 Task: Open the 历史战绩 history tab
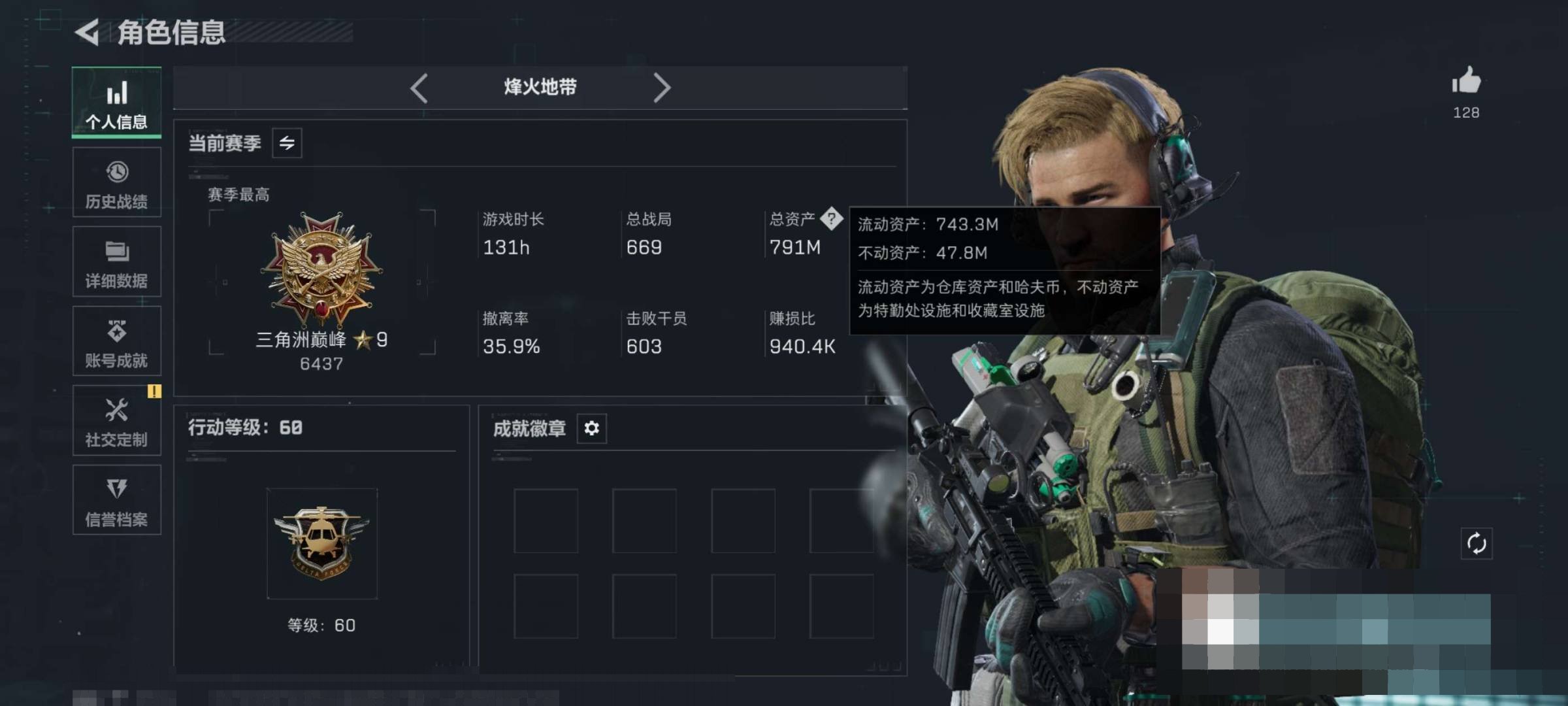click(116, 182)
